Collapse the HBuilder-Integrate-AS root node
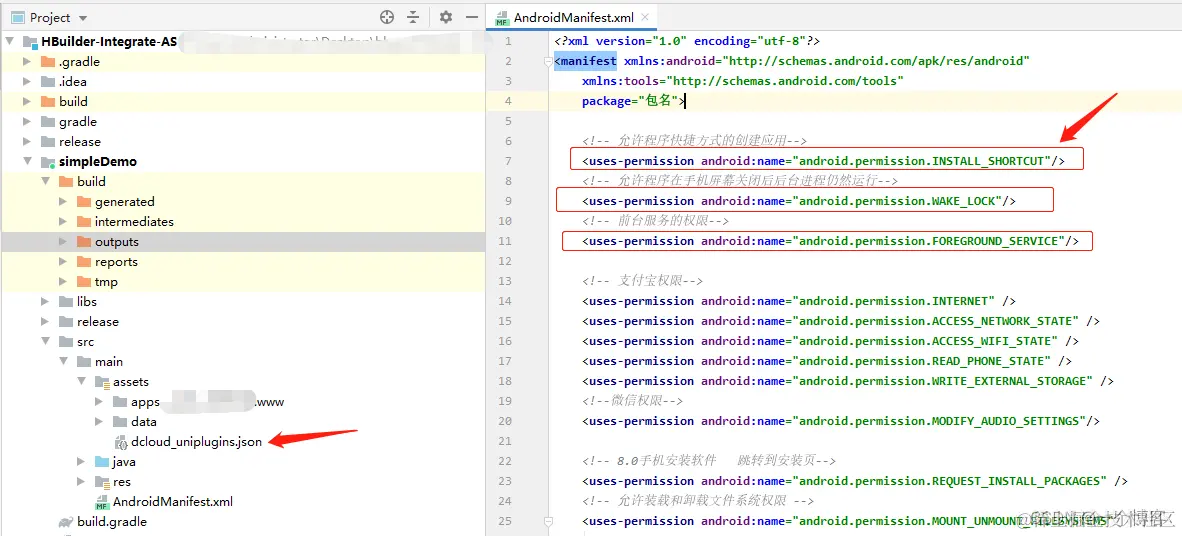Screen dimensions: 1182x536 [11, 42]
